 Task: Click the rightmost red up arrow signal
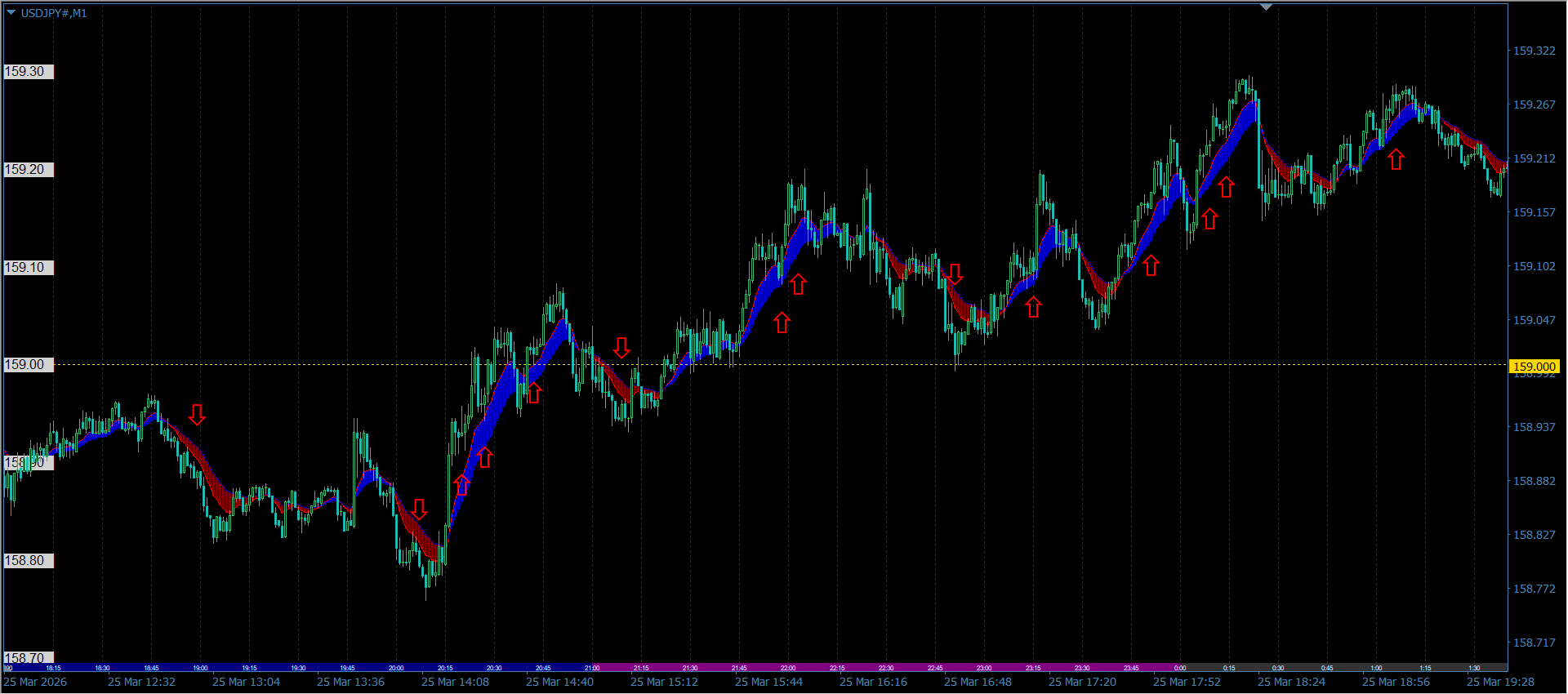[1396, 159]
